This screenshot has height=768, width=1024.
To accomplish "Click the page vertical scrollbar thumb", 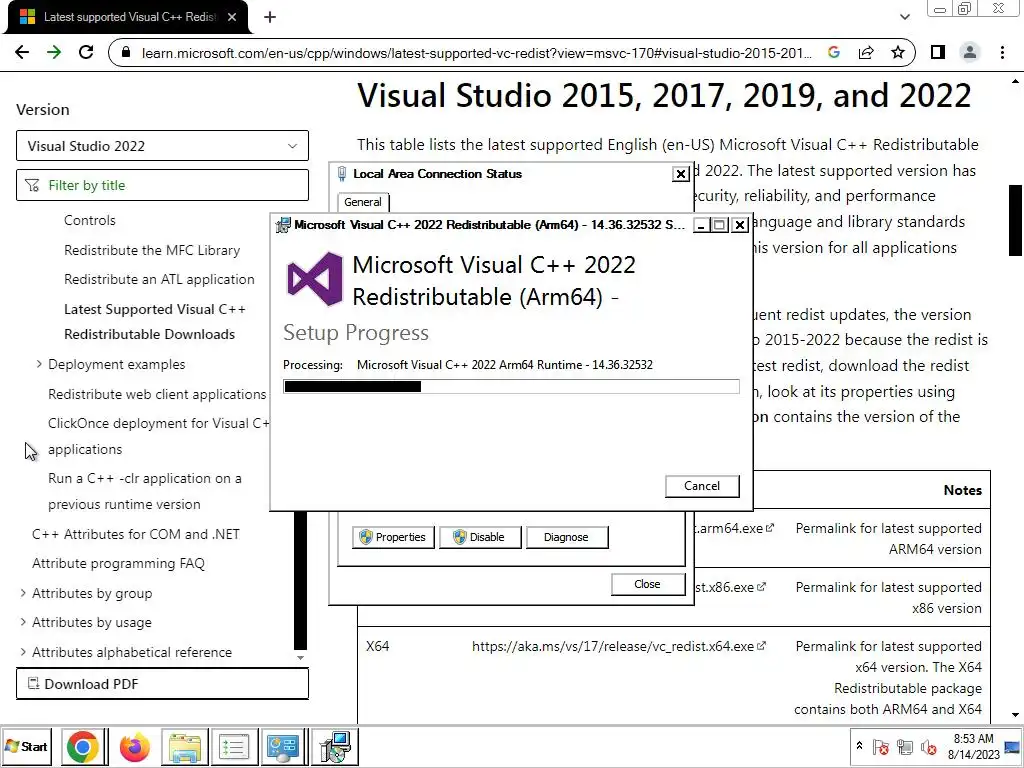I will 1015,220.
